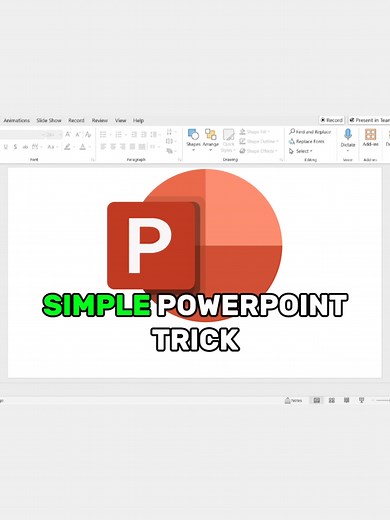390x520 pixels.
Task: Switch to the Review ribbon tab
Action: (x=100, y=120)
